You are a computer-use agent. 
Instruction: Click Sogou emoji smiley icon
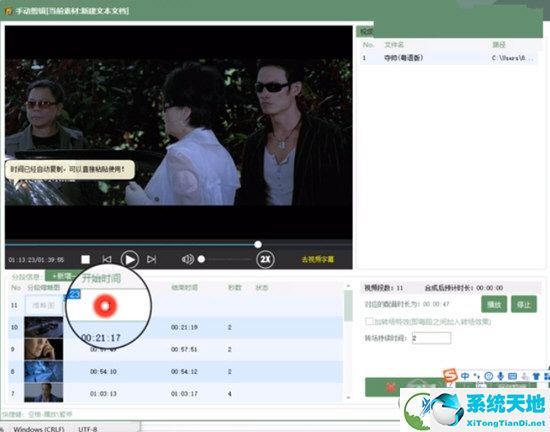(489, 377)
